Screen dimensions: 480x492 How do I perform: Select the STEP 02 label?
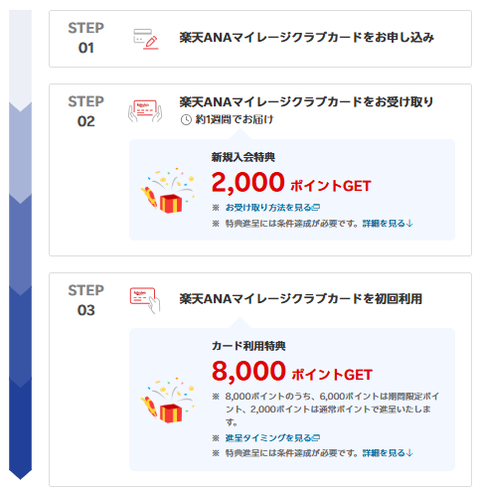pyautogui.click(x=86, y=111)
